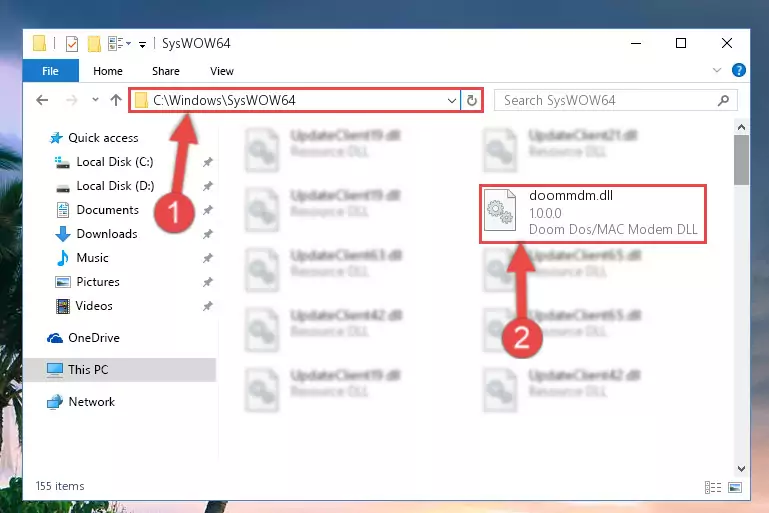Open the view layout options icon in title bar
The width and height of the screenshot is (769, 513).
coord(119,44)
